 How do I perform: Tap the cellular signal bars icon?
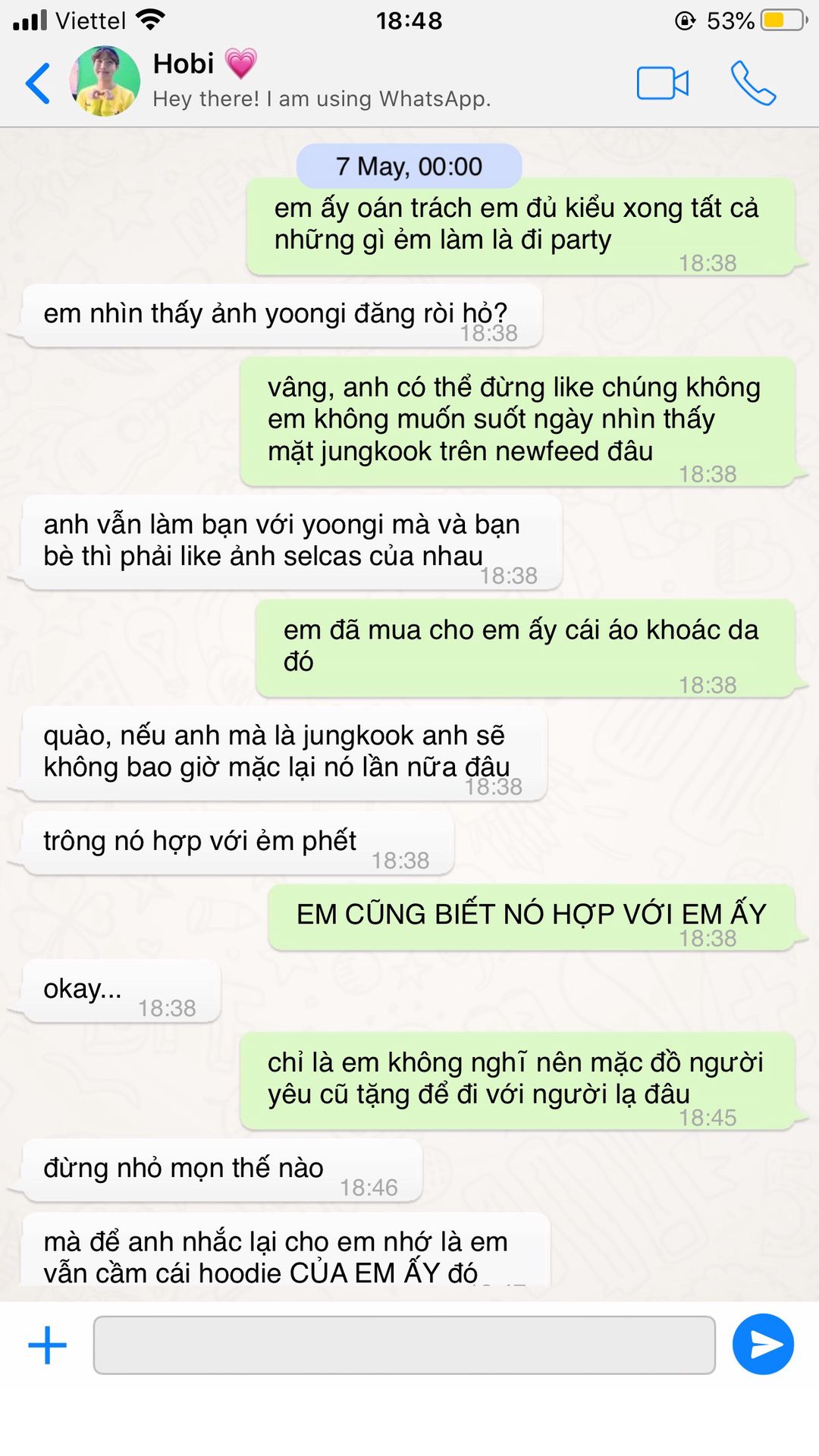point(30,20)
